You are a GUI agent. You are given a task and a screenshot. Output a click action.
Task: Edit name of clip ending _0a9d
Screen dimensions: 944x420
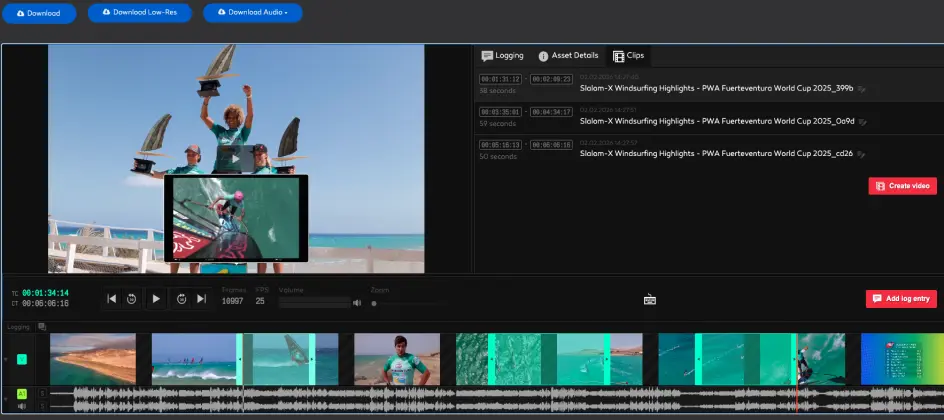(863, 122)
